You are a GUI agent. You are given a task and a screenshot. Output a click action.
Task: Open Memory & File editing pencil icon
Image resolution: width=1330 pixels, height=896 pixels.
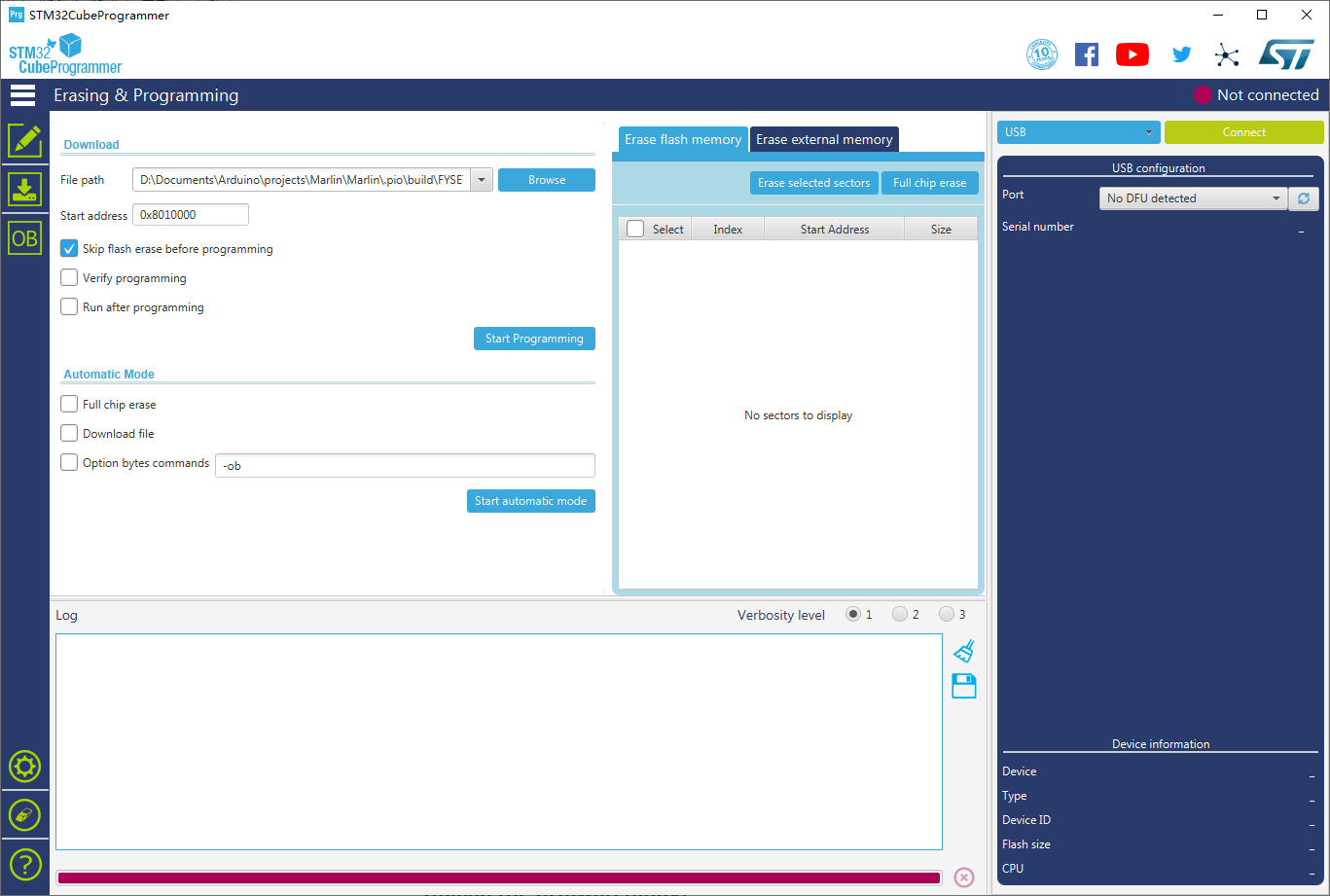(x=25, y=140)
